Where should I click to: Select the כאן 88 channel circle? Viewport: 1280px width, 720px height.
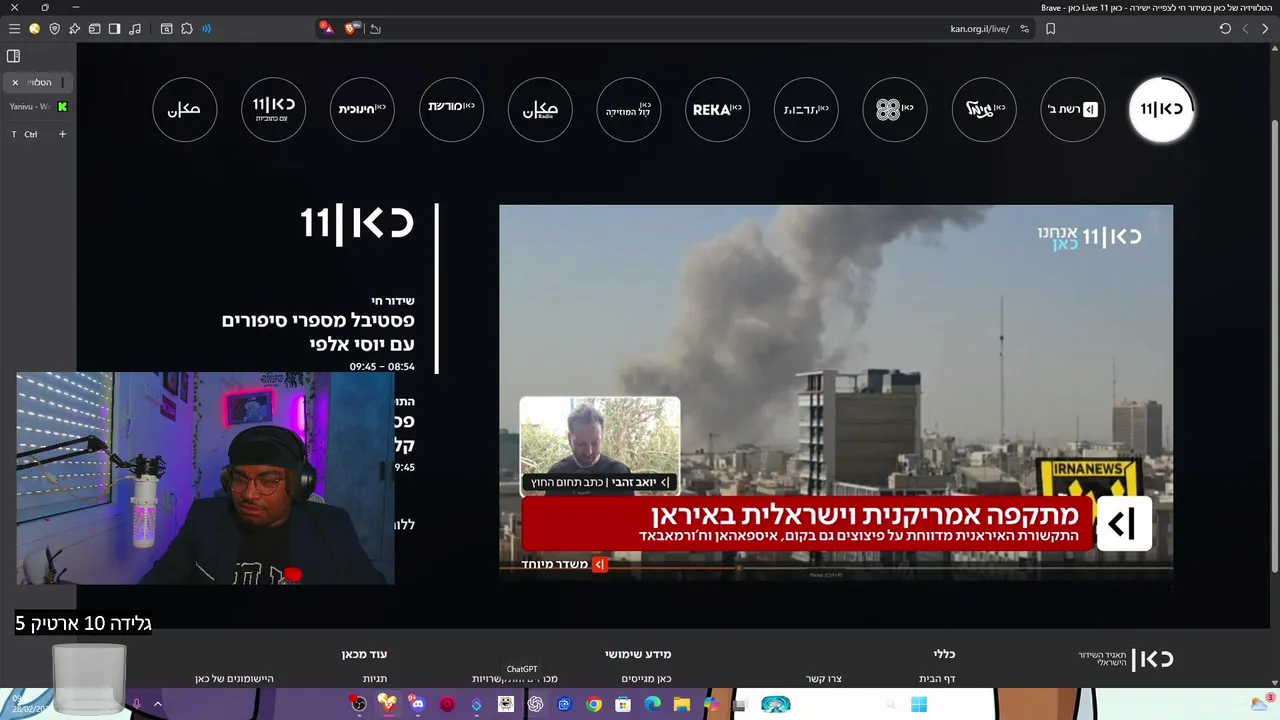tap(895, 109)
